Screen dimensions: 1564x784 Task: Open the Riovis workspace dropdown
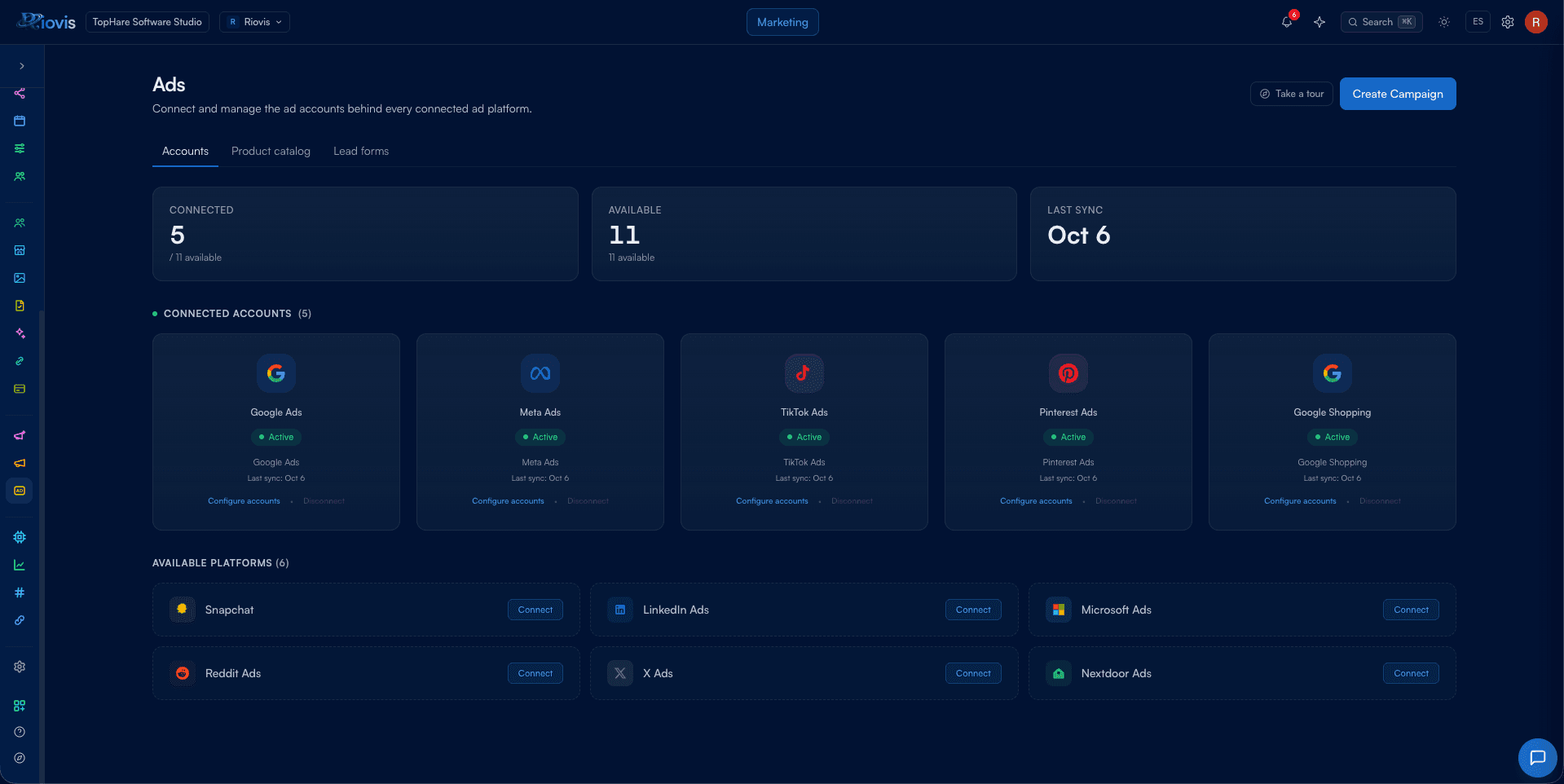[254, 22]
